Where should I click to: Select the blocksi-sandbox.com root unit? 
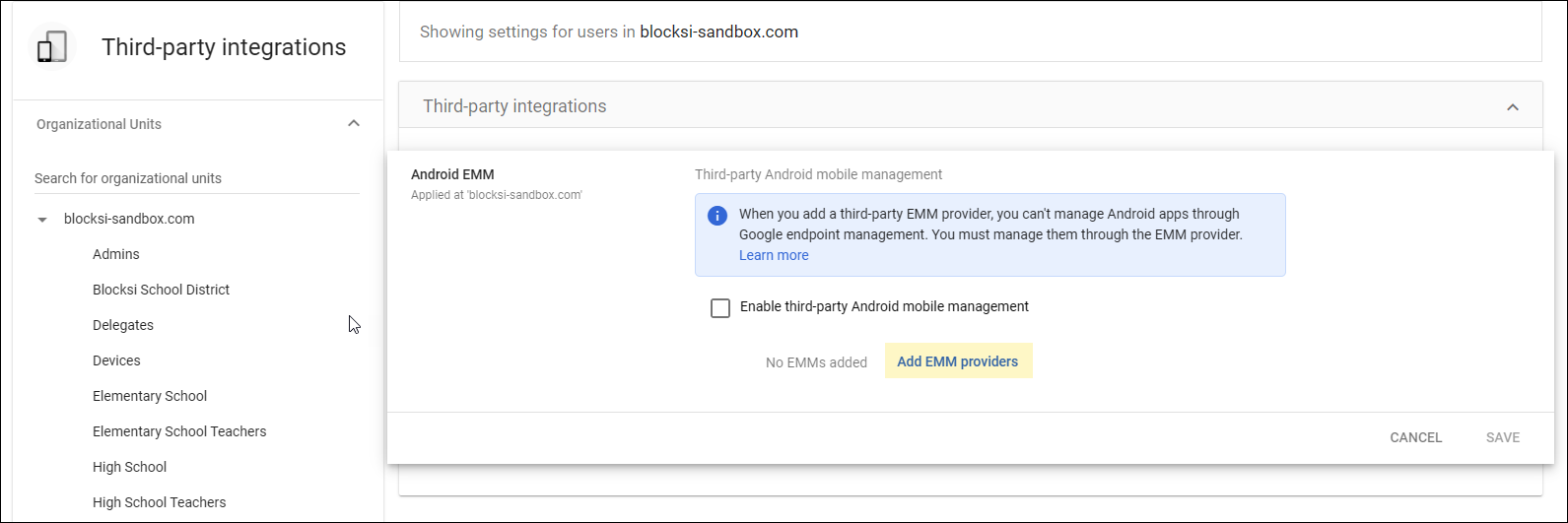click(129, 219)
